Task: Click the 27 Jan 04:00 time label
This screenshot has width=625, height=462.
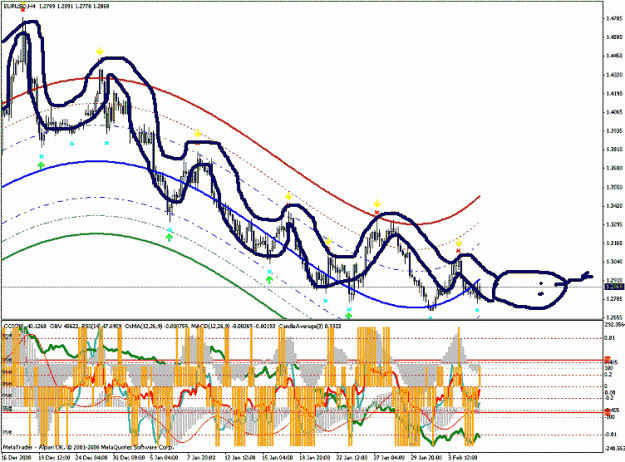Action: (x=389, y=457)
